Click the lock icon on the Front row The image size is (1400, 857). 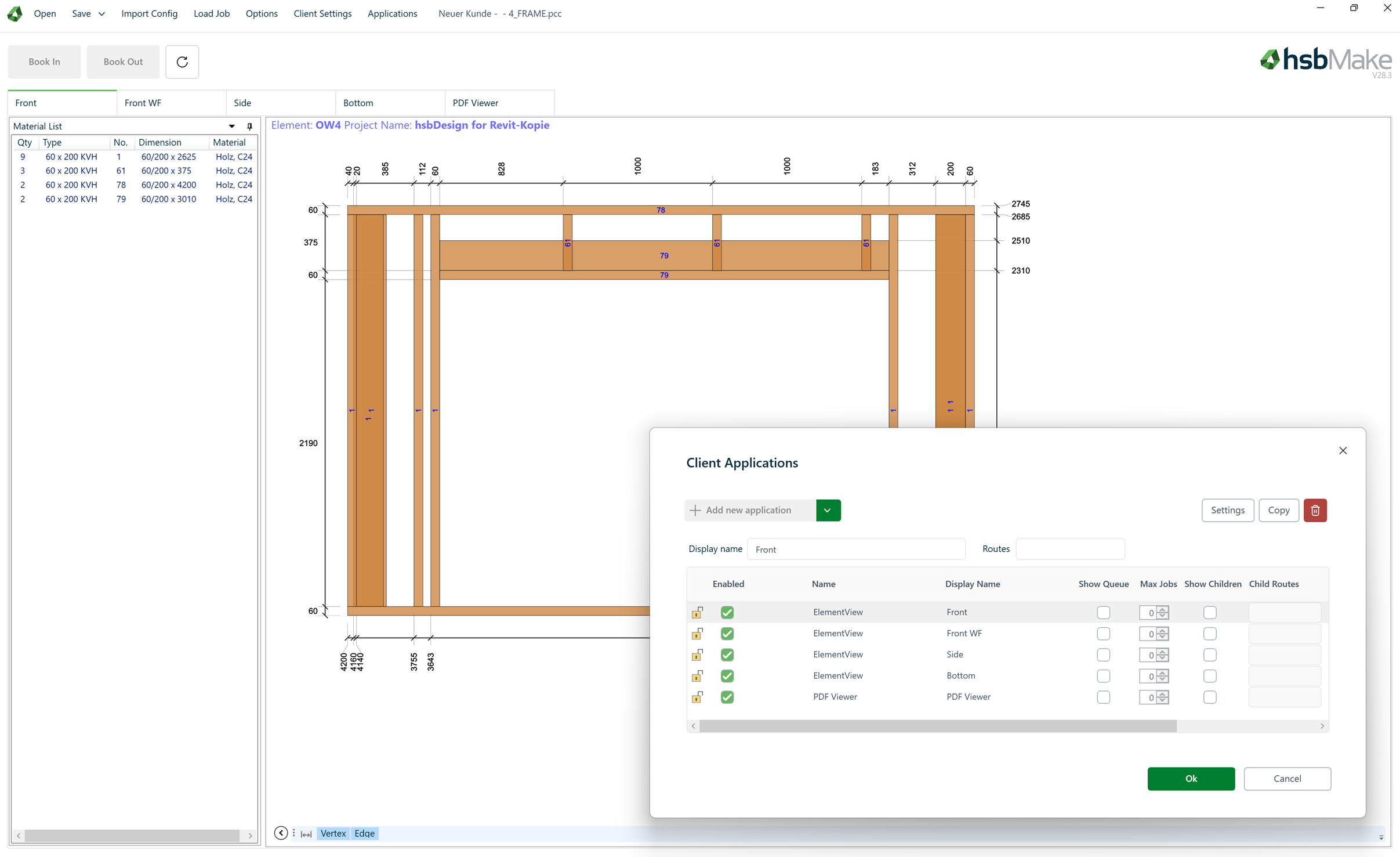(697, 612)
